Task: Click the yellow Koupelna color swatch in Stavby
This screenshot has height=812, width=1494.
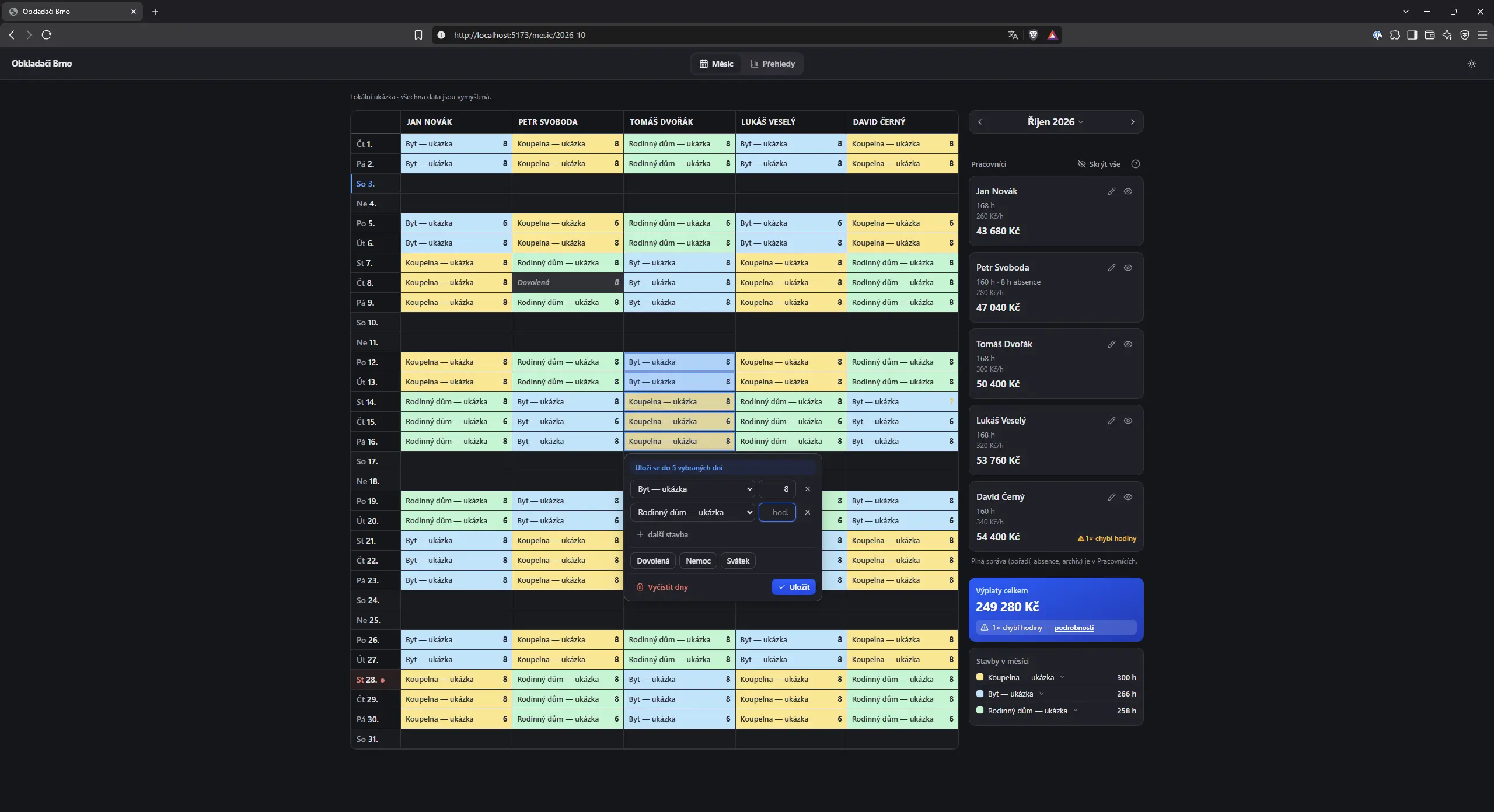Action: point(980,677)
